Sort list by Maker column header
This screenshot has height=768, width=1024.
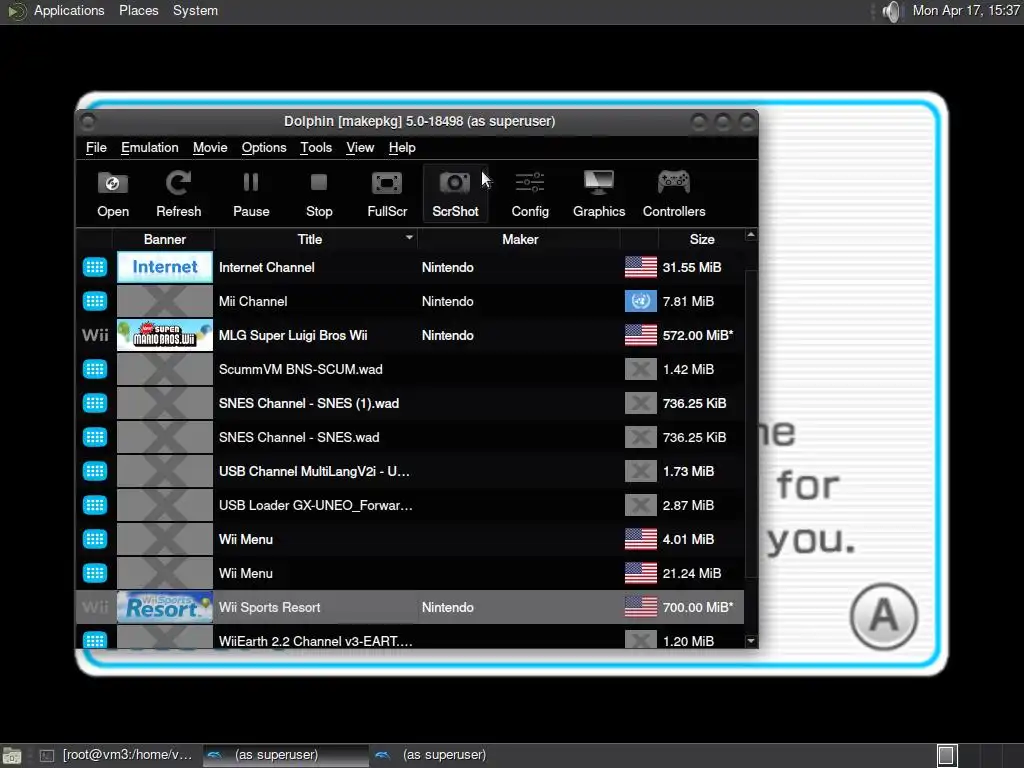520,239
